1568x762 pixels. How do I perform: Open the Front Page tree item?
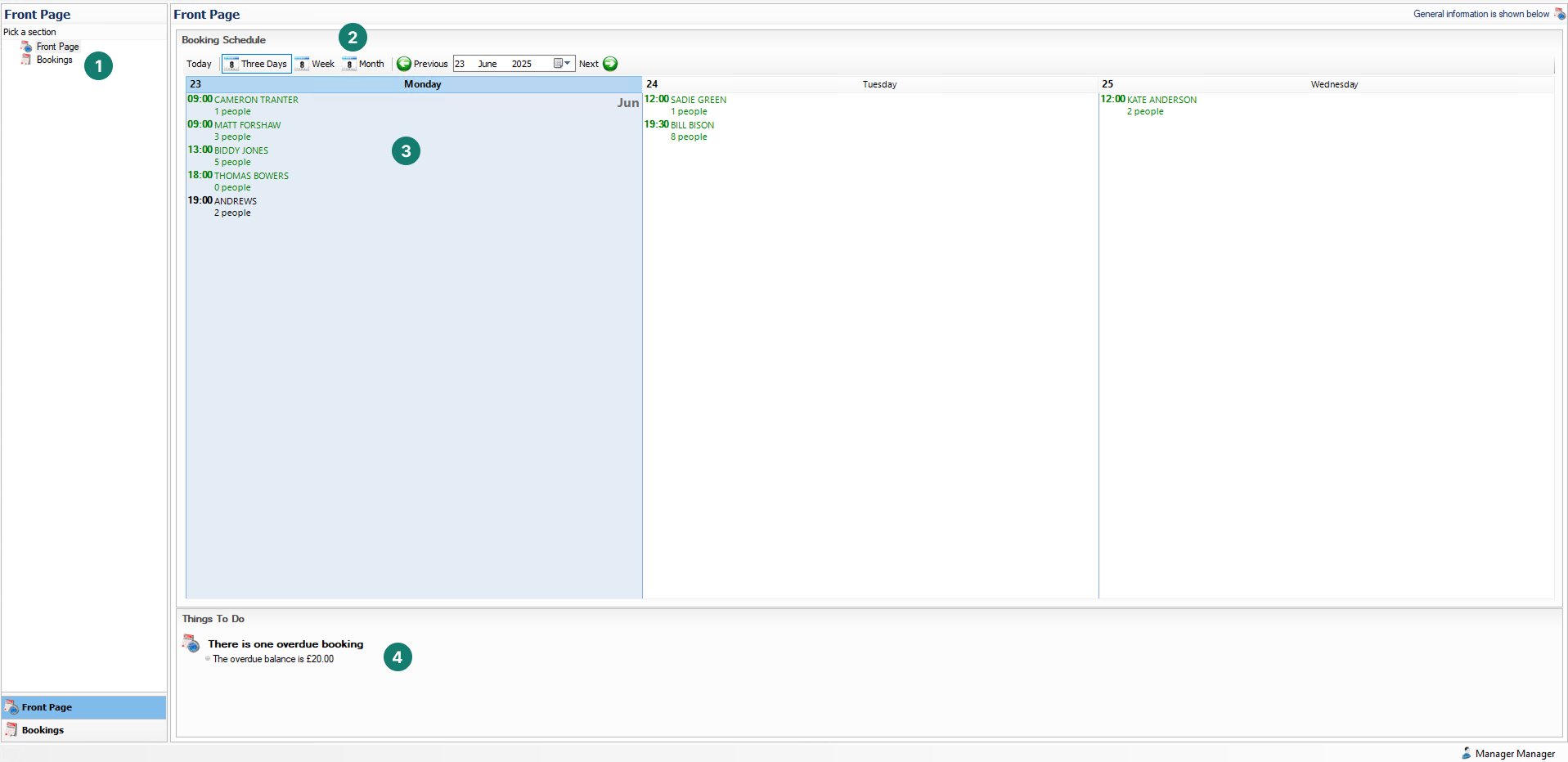coord(57,47)
